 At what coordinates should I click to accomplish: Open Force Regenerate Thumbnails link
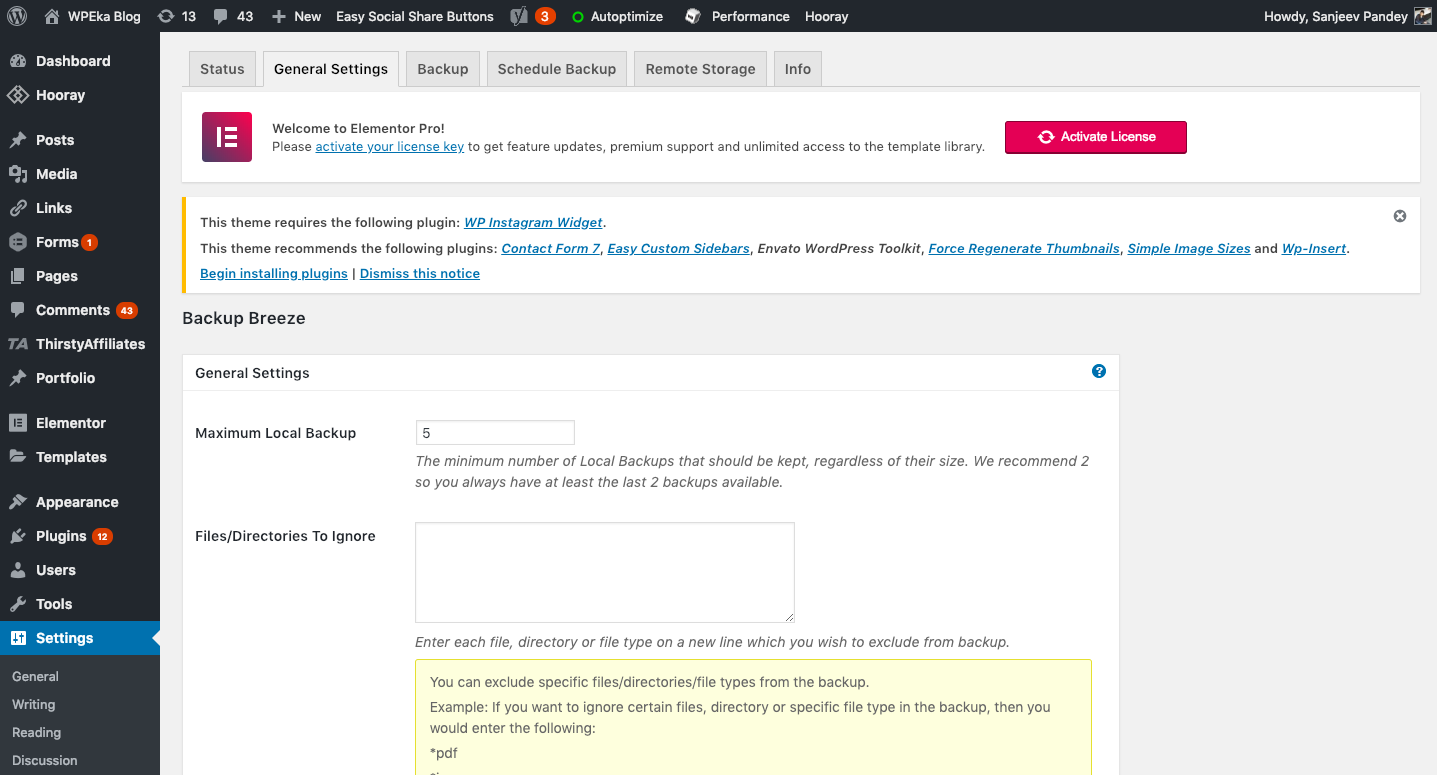(x=1024, y=249)
